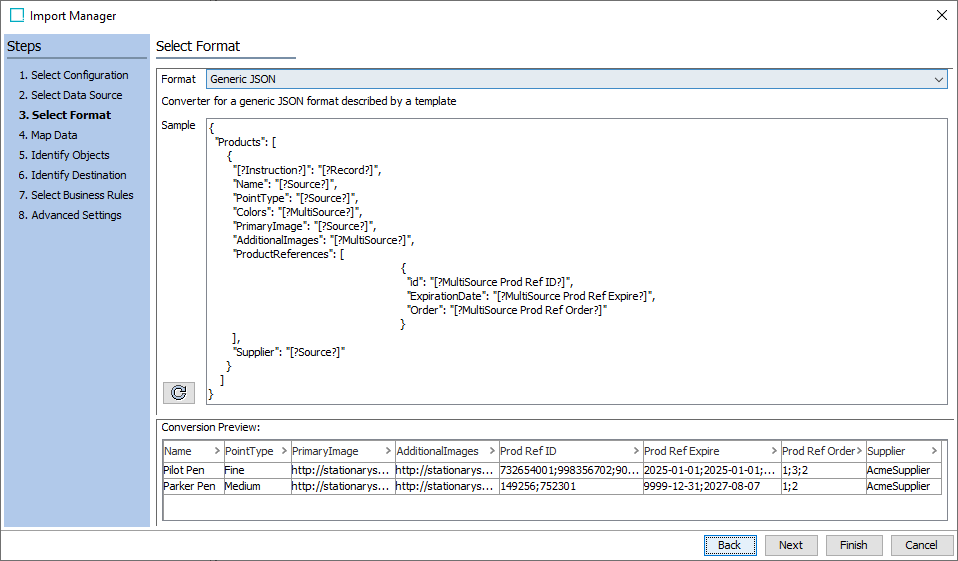Click the refresh sample icon button
Screen dimensions: 958x561
click(178, 392)
